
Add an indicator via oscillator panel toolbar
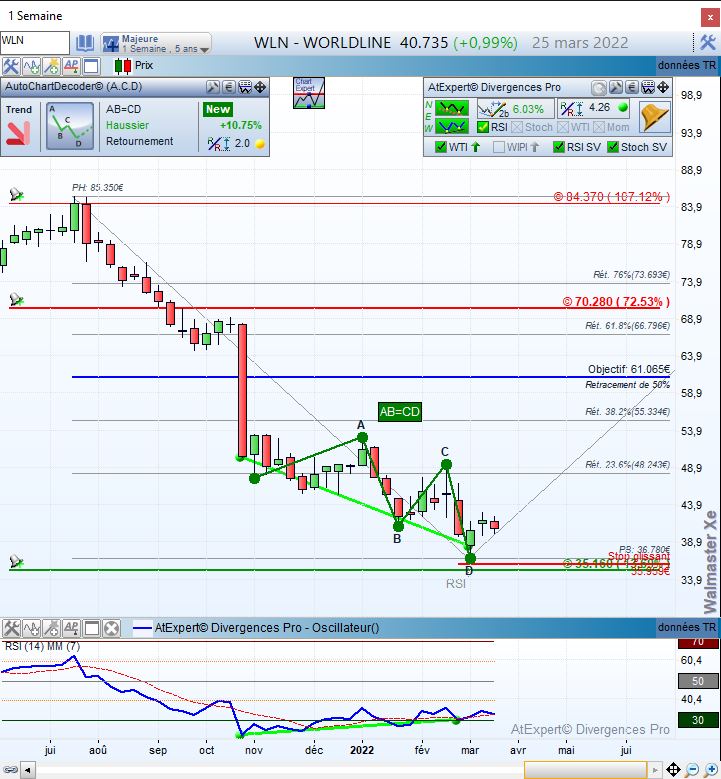point(31,628)
